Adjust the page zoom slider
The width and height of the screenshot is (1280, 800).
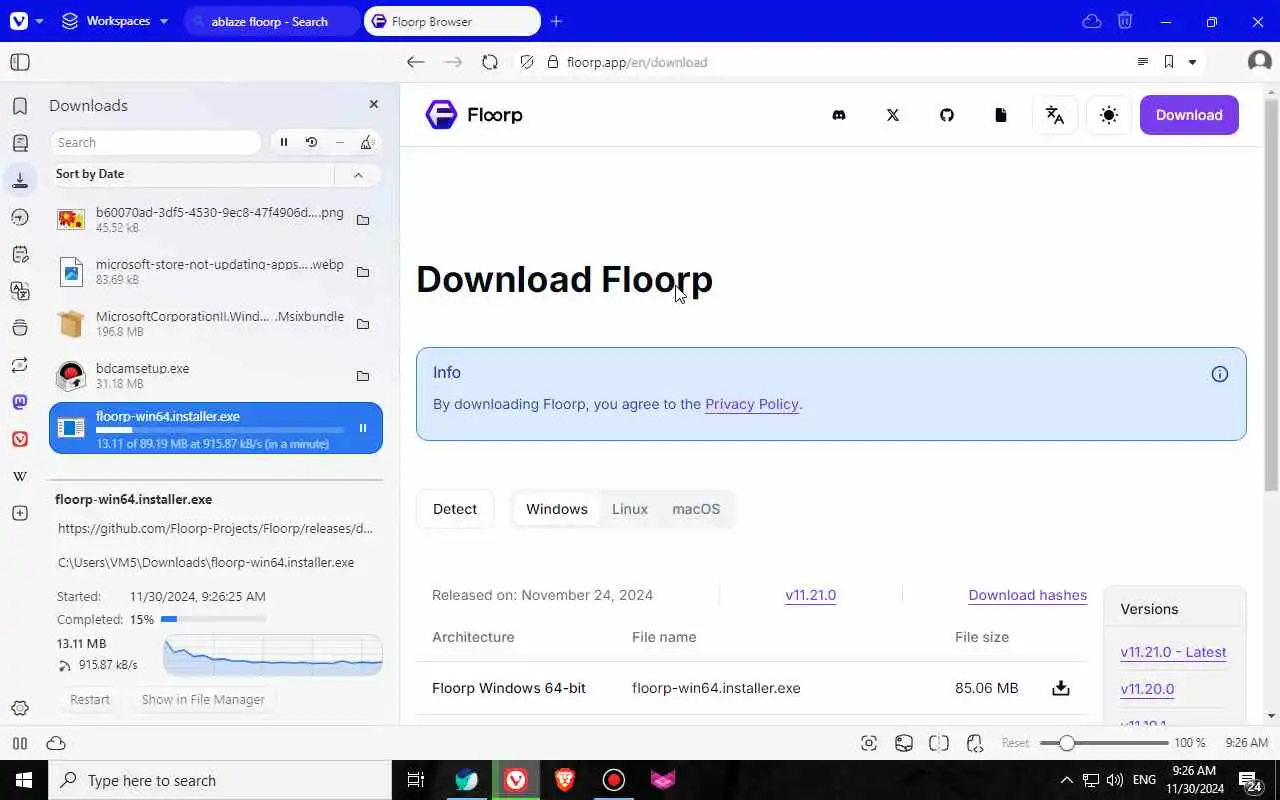click(x=1104, y=743)
